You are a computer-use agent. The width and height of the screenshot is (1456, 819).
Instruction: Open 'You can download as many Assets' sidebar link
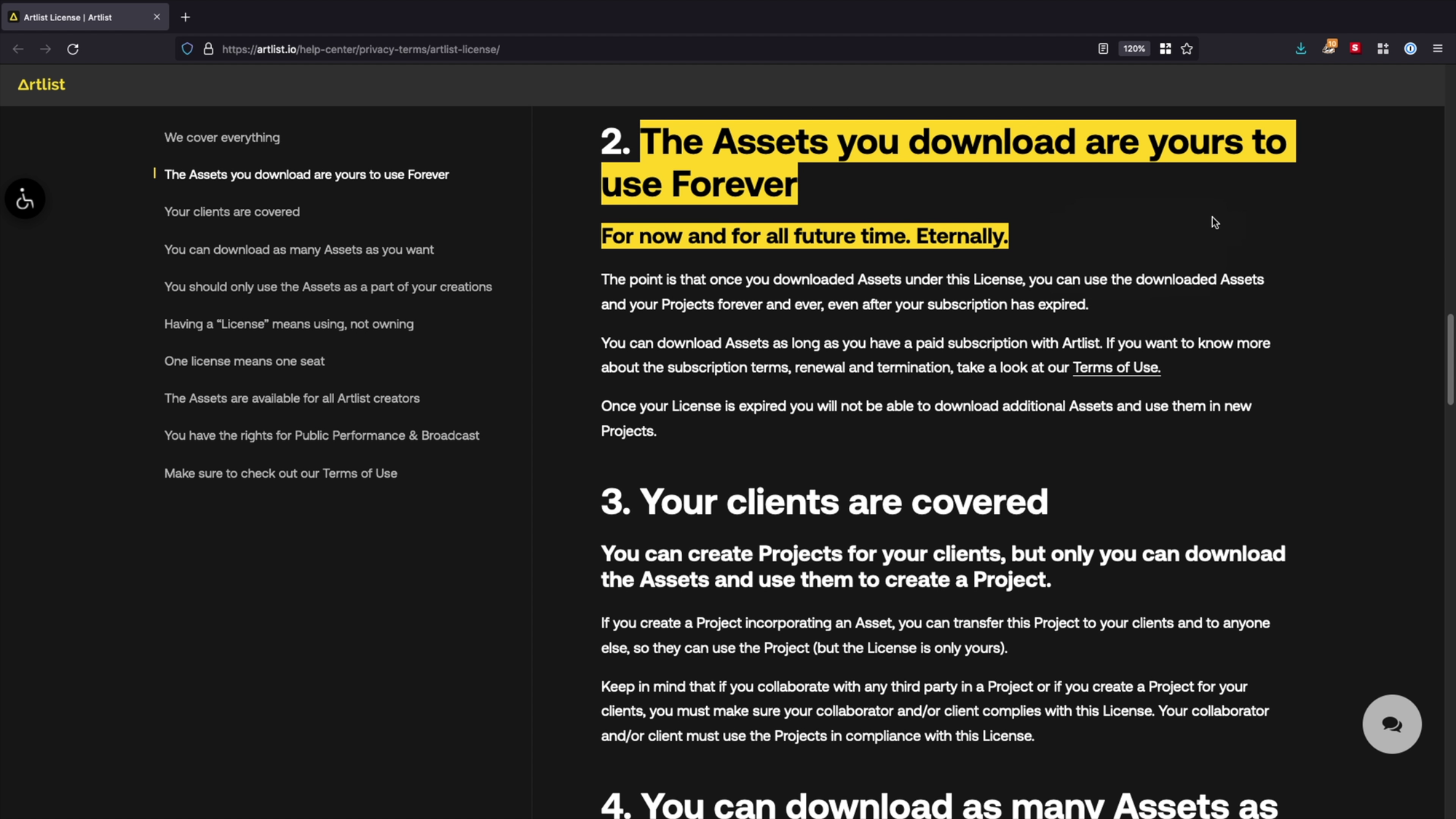pos(299,250)
